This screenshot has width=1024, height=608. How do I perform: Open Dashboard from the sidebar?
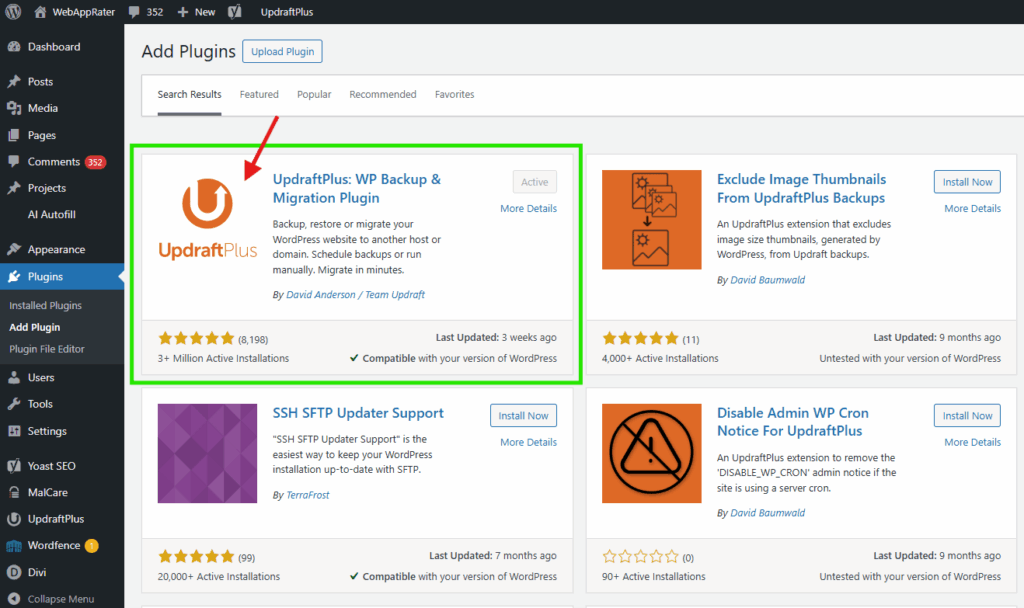coord(53,47)
